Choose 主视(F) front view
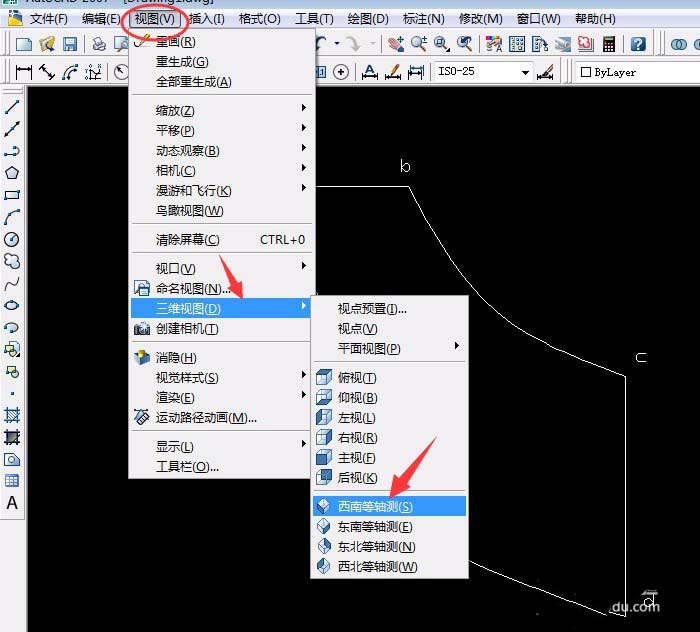This screenshot has height=632, width=700. click(x=389, y=457)
